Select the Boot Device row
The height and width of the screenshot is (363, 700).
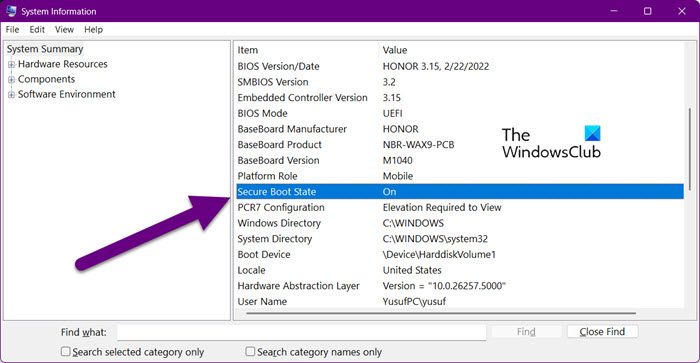460,255
